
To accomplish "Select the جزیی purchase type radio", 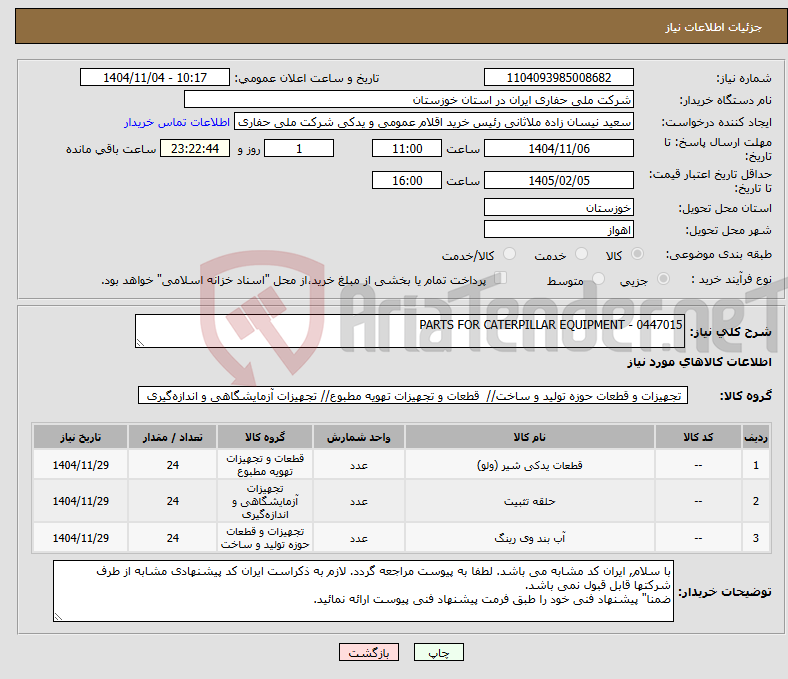I will pos(663,278).
